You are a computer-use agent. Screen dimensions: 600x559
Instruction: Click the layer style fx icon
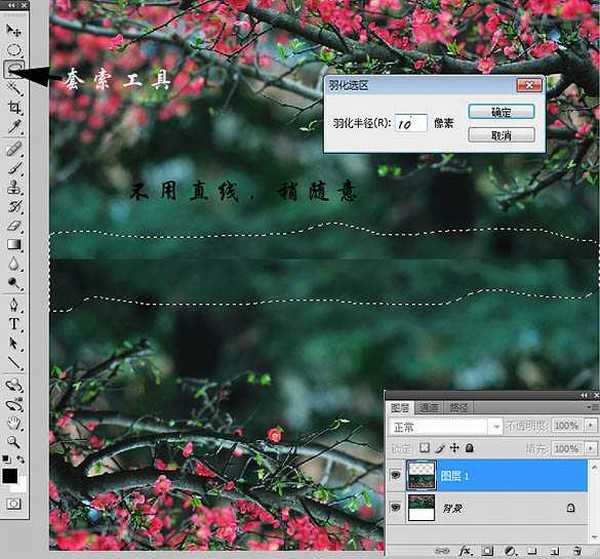click(465, 550)
